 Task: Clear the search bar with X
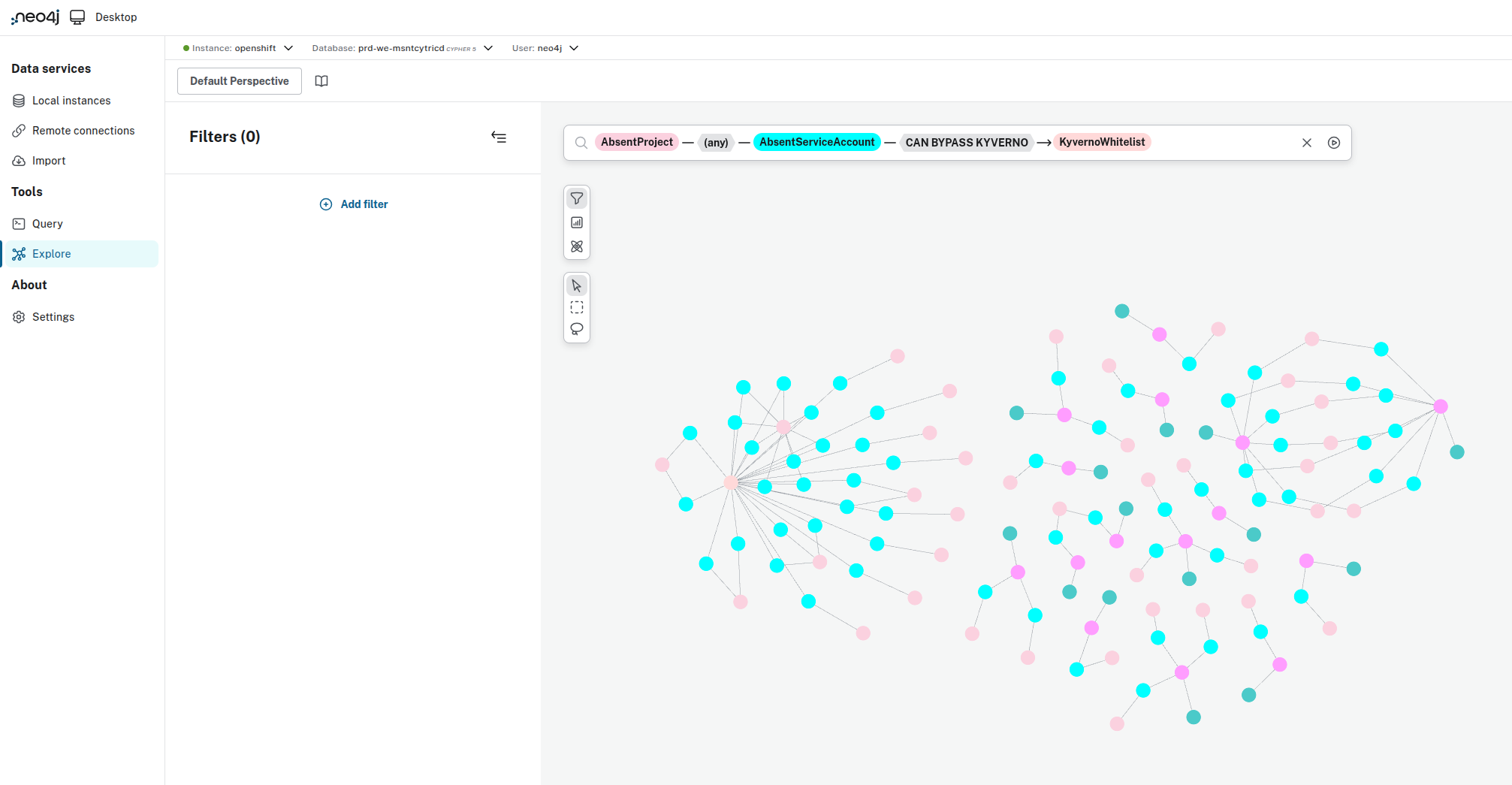(x=1307, y=143)
